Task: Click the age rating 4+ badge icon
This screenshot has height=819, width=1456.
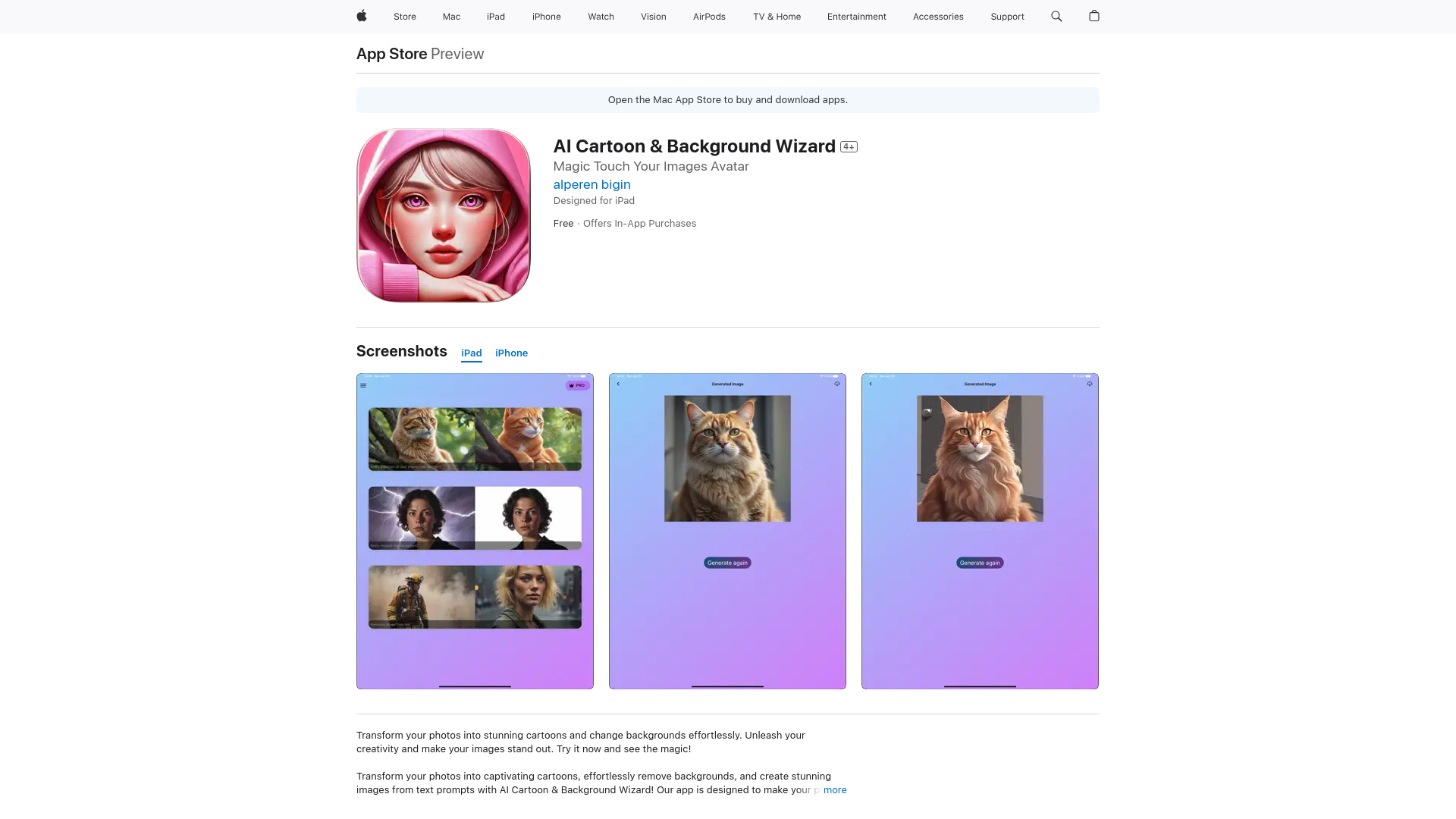Action: point(849,146)
